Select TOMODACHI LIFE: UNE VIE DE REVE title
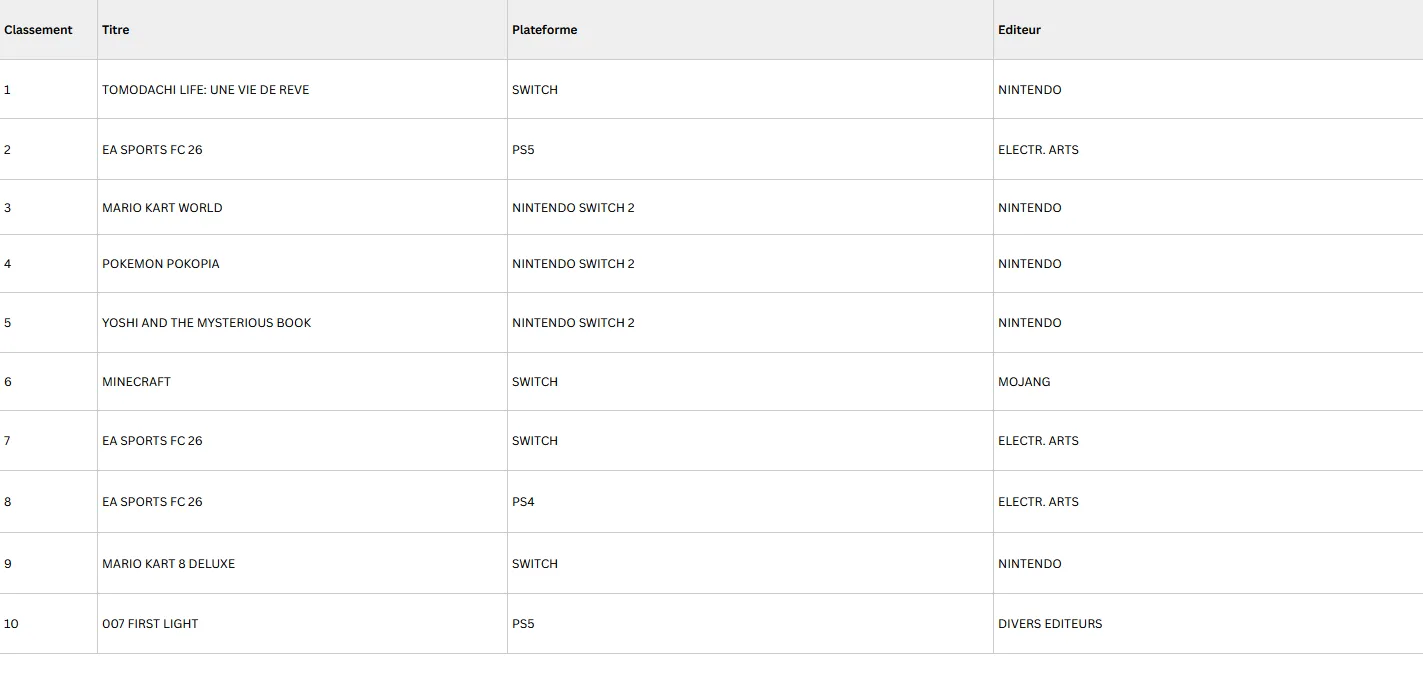 point(206,90)
